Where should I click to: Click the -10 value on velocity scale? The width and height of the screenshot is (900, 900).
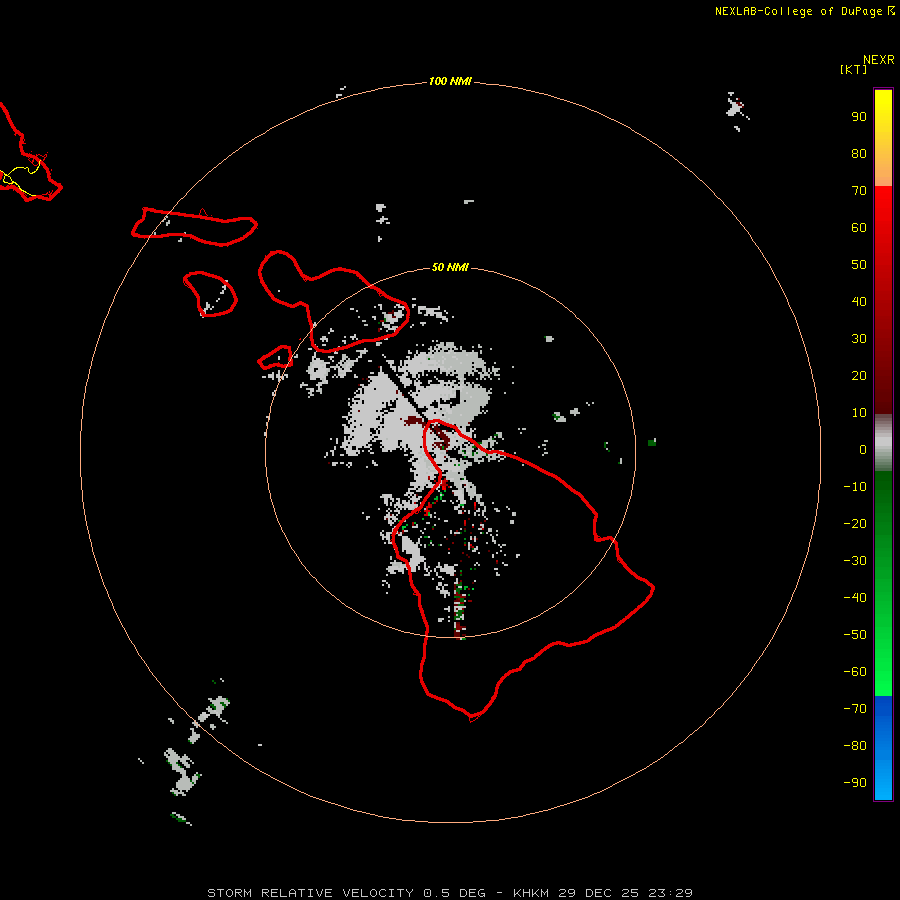[855, 487]
